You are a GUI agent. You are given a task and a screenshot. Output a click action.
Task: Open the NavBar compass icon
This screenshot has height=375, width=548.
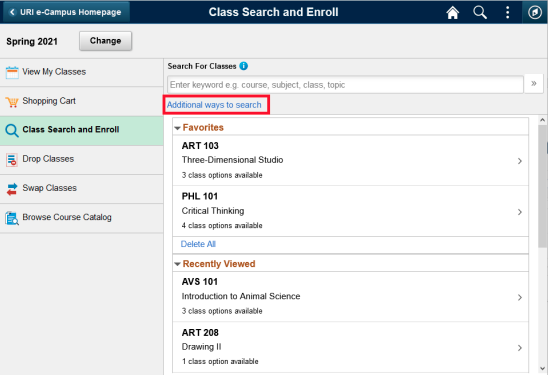pyautogui.click(x=535, y=12)
